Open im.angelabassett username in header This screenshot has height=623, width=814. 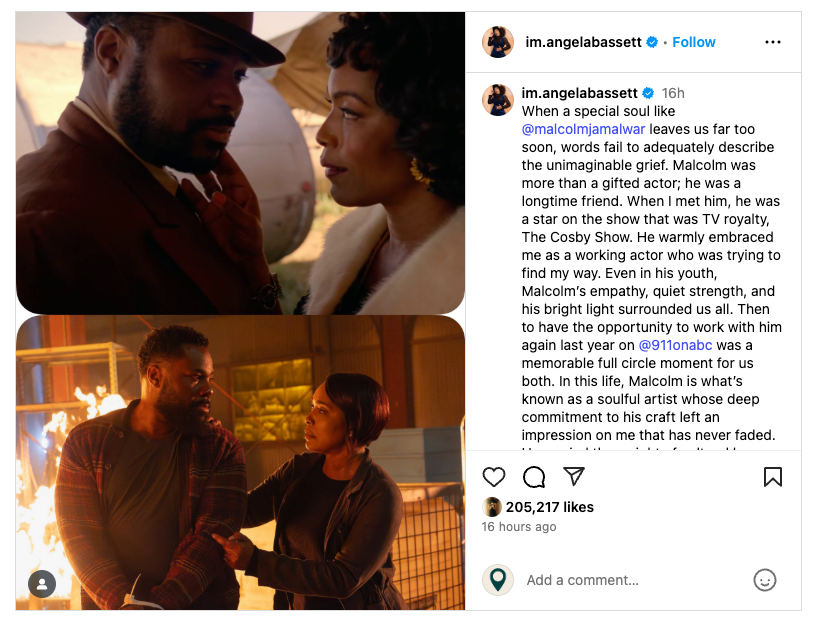click(584, 42)
